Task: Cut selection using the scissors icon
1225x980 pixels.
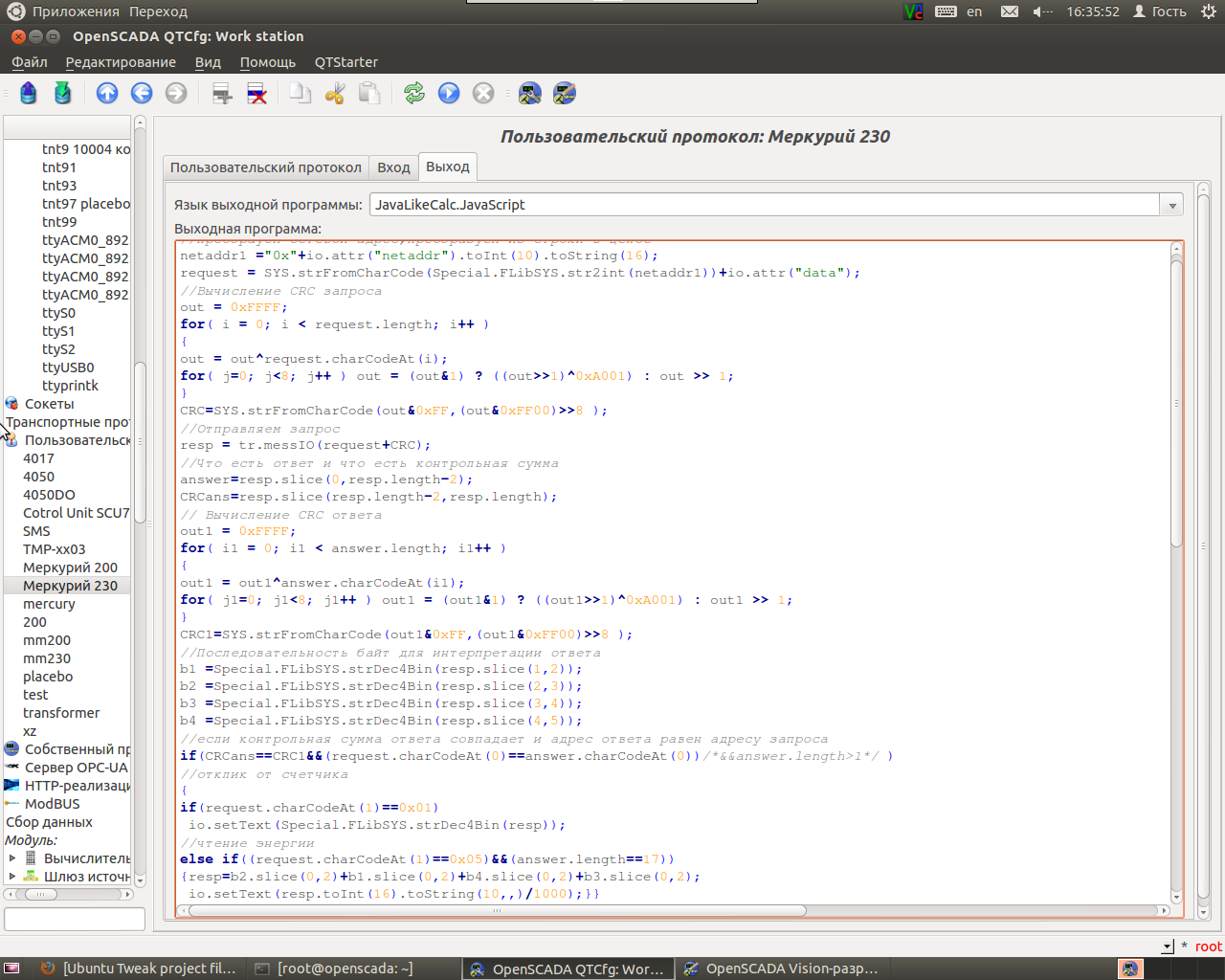Action: tap(334, 93)
